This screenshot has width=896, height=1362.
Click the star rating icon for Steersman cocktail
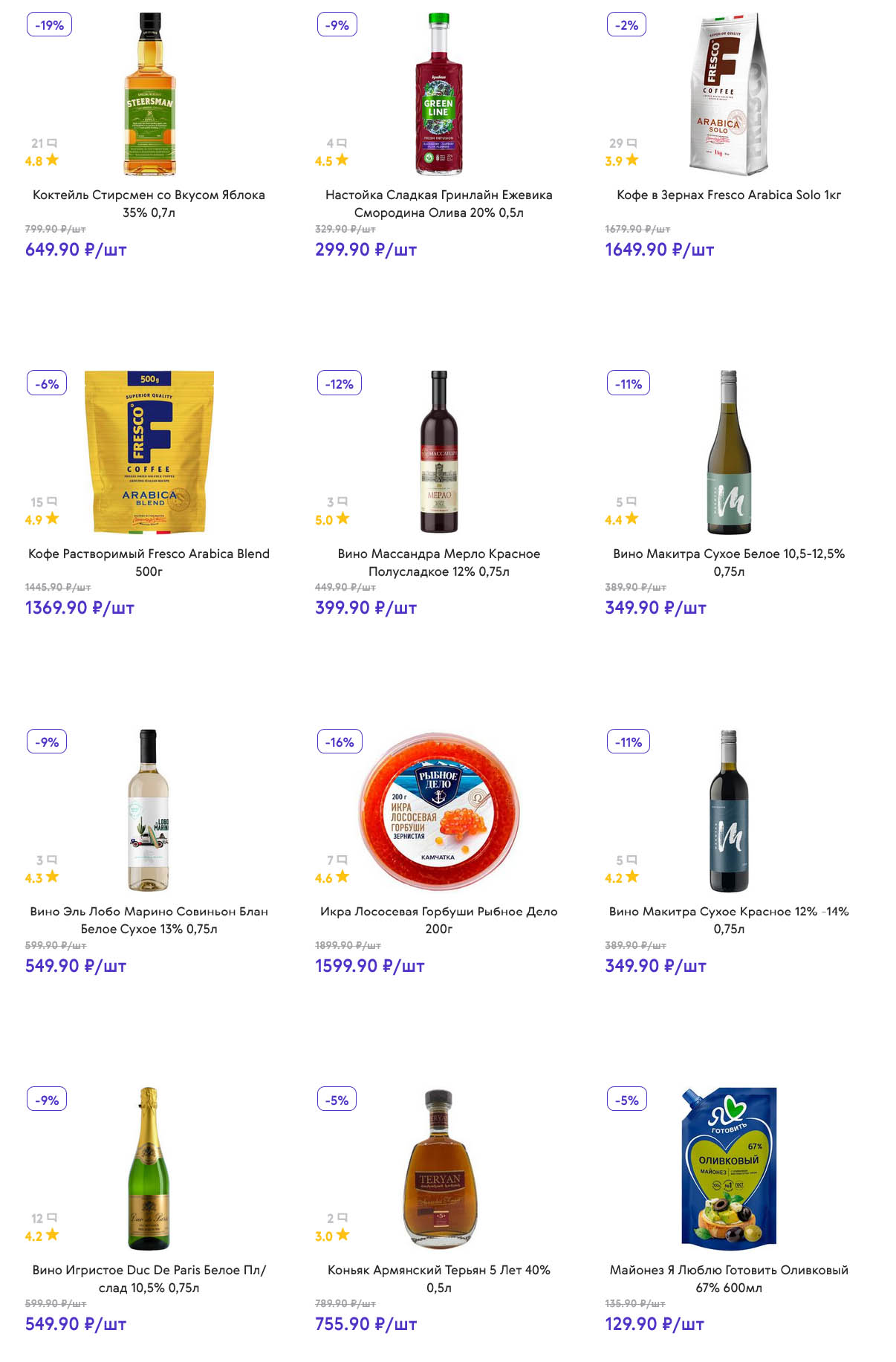[x=52, y=160]
